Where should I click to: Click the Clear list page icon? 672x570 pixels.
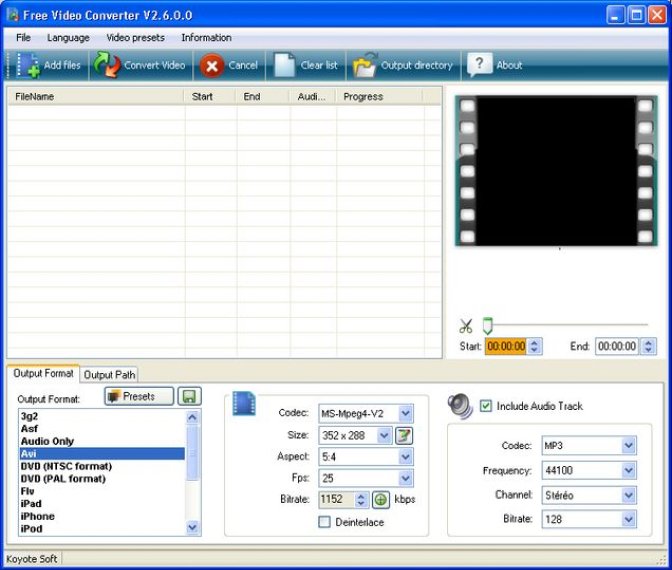pos(284,65)
